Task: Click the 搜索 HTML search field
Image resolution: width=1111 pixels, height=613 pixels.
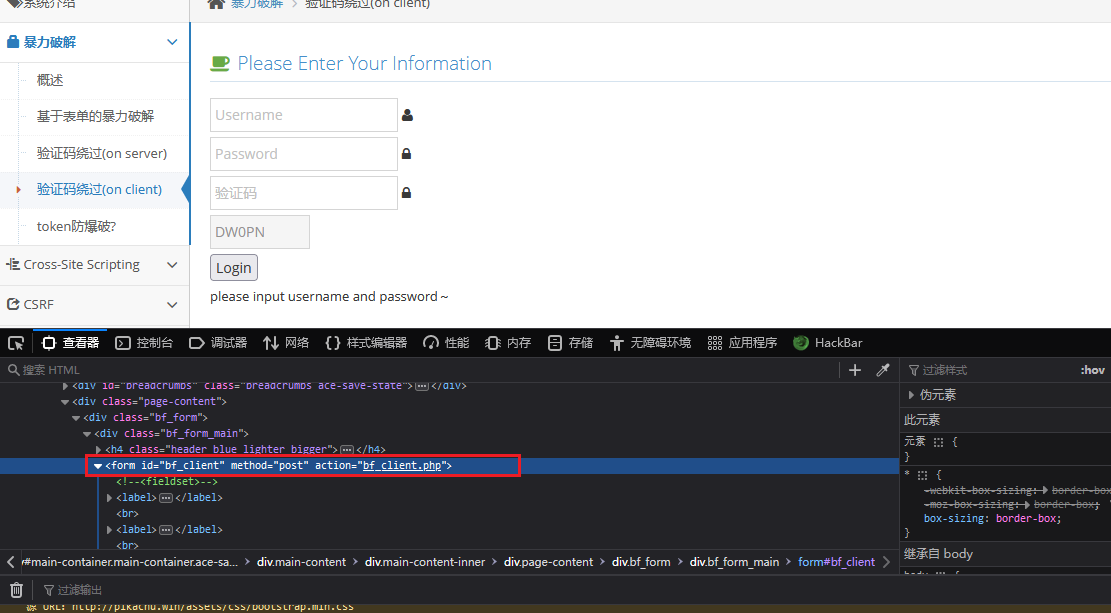Action: tap(422, 370)
